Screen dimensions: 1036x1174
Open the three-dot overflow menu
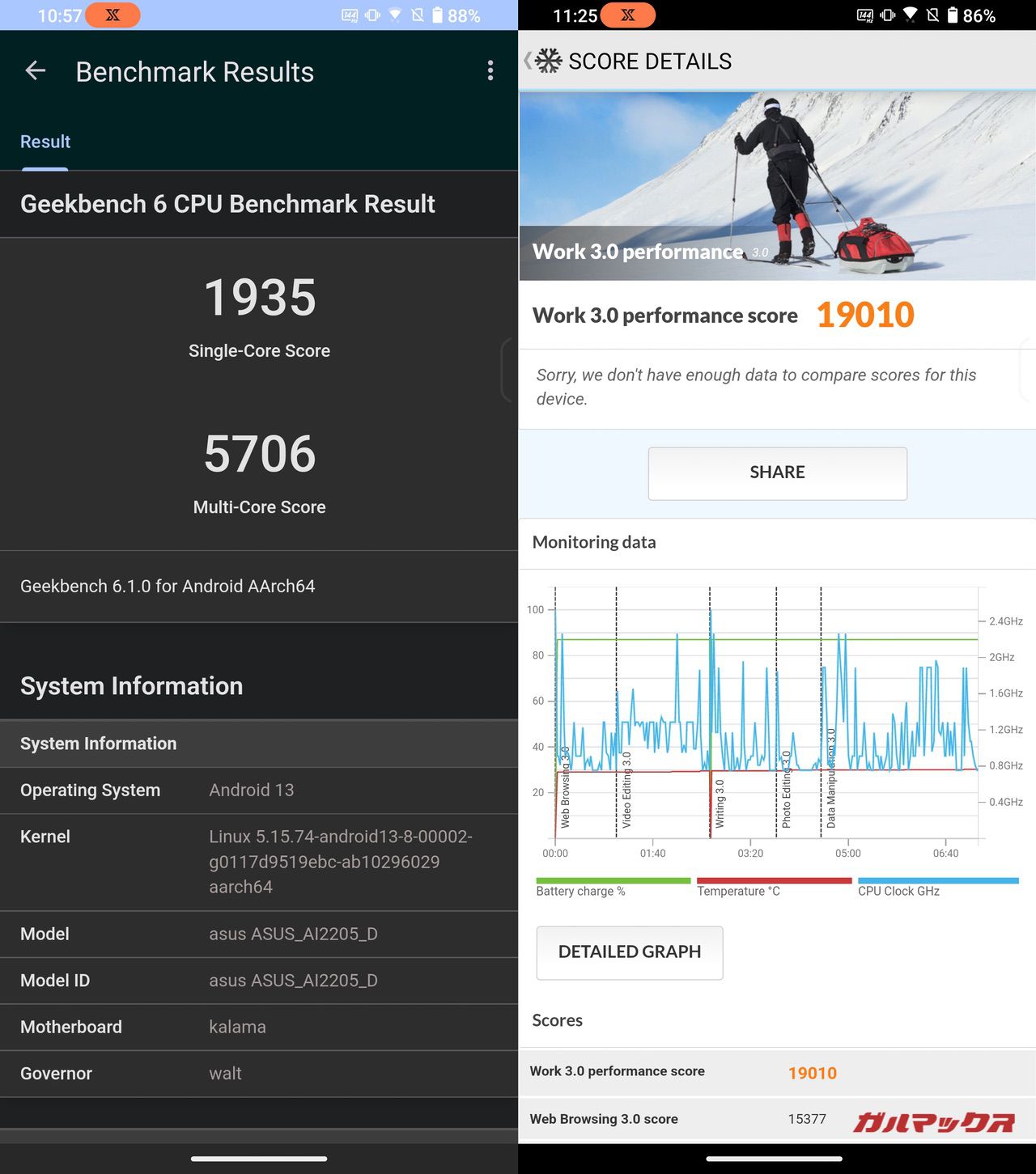click(x=490, y=71)
